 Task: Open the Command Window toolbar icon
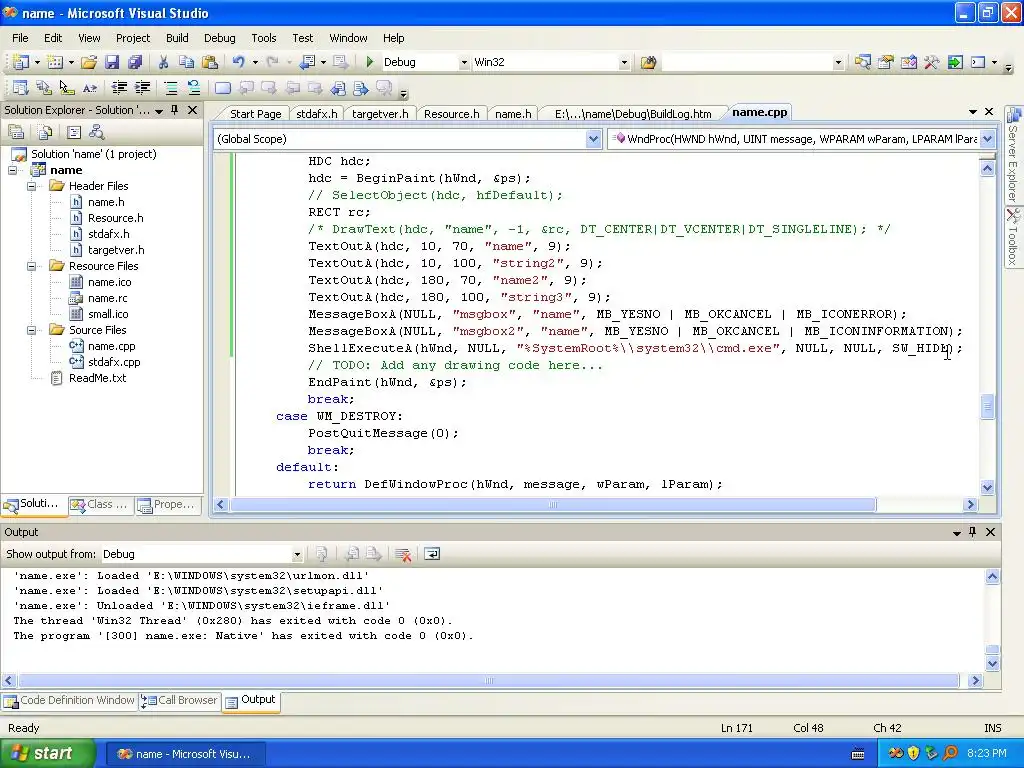[x=978, y=62]
